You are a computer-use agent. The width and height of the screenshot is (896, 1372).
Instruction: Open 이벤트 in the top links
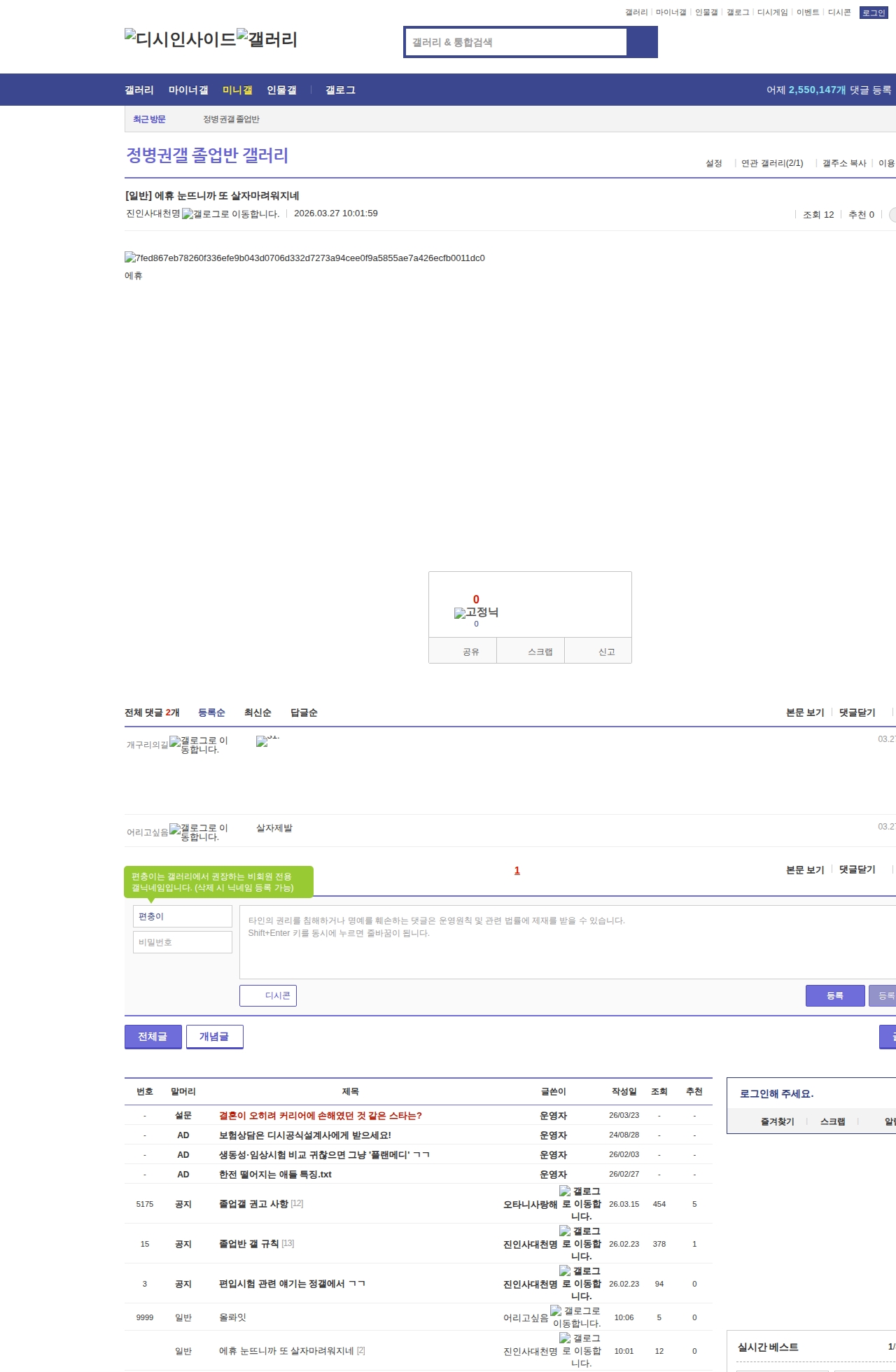(808, 13)
